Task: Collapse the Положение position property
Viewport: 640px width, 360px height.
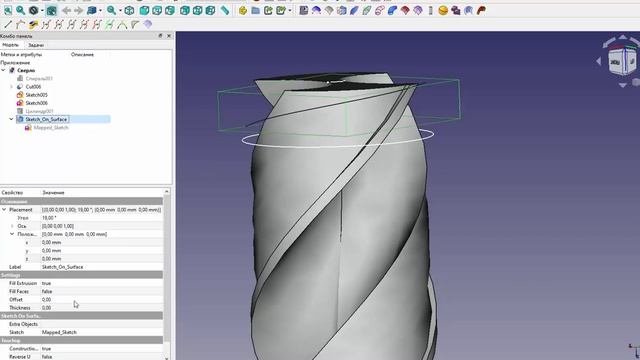Action: pyautogui.click(x=12, y=234)
